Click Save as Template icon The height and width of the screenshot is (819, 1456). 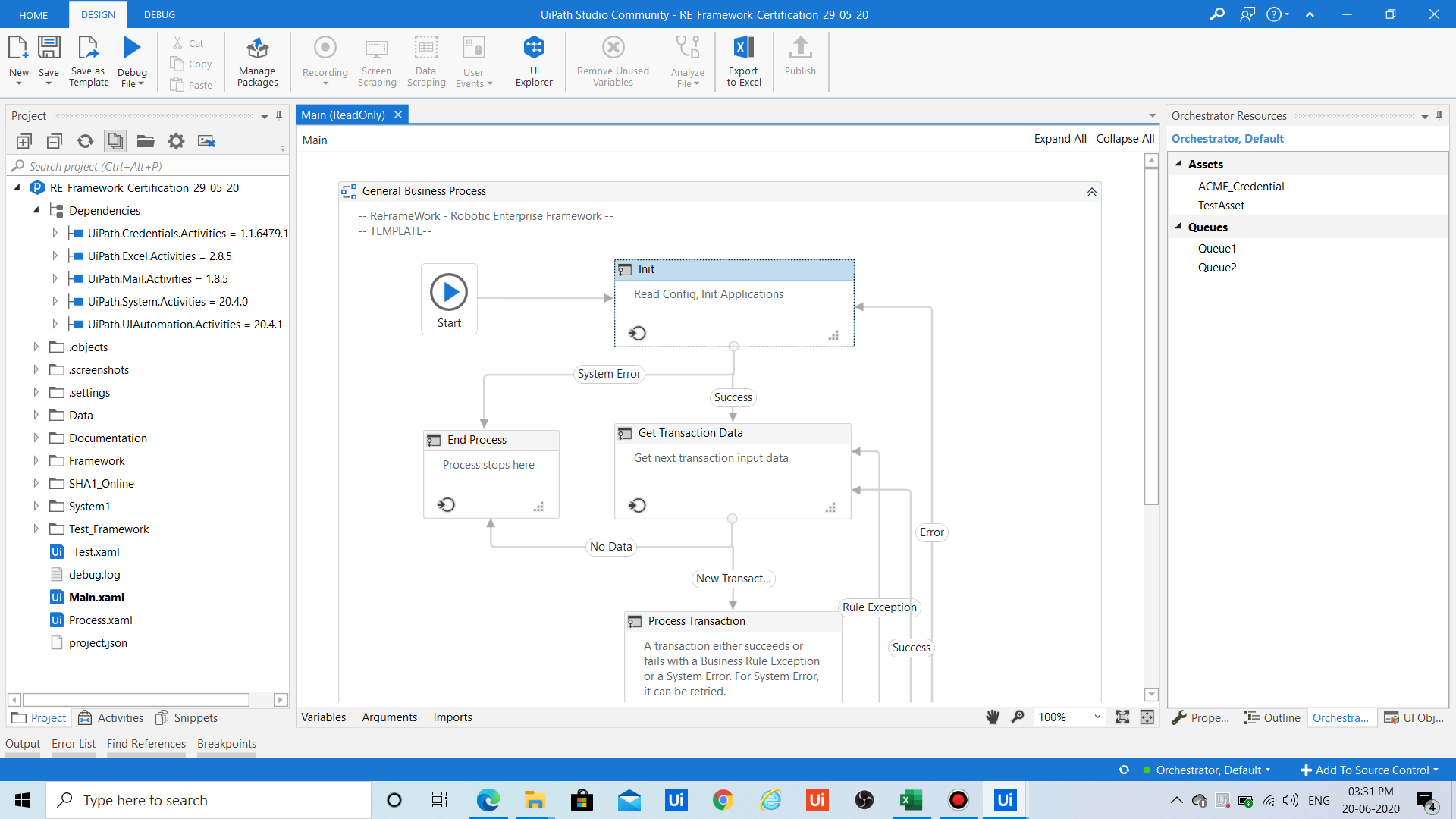tap(89, 49)
